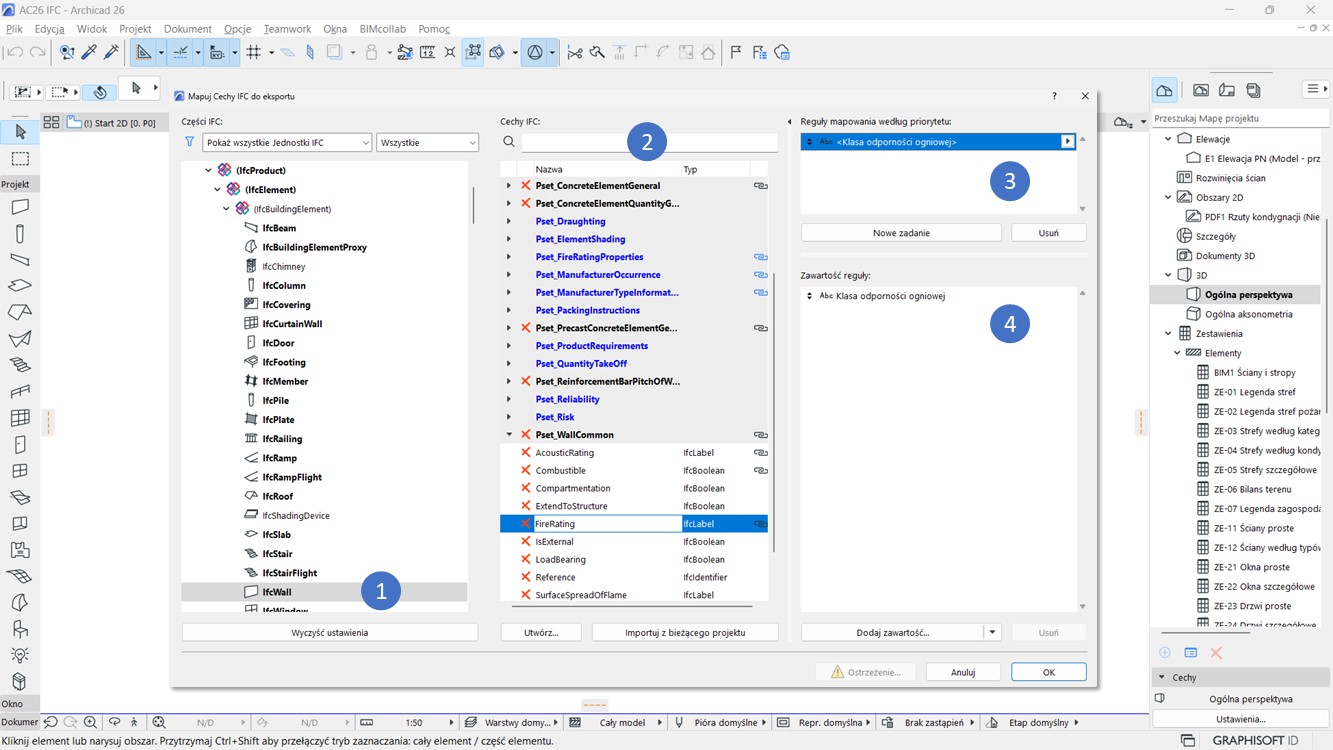Select the Marquee tool in the toolbox
Screen dimensions: 1333x750
20,159
